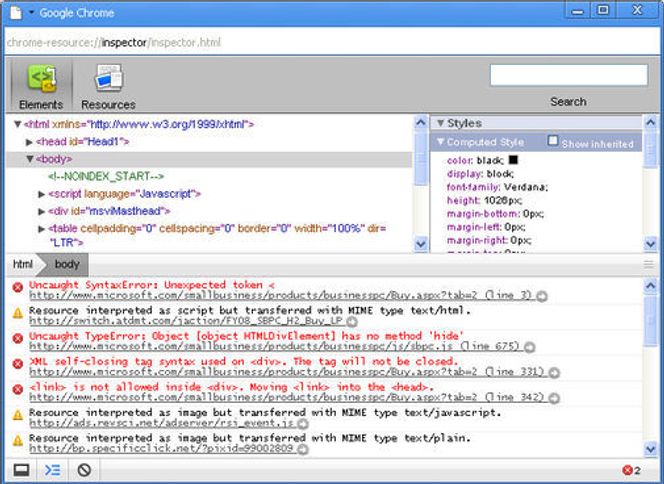Open the Buy.aspx line 342 link

[x=286, y=397]
